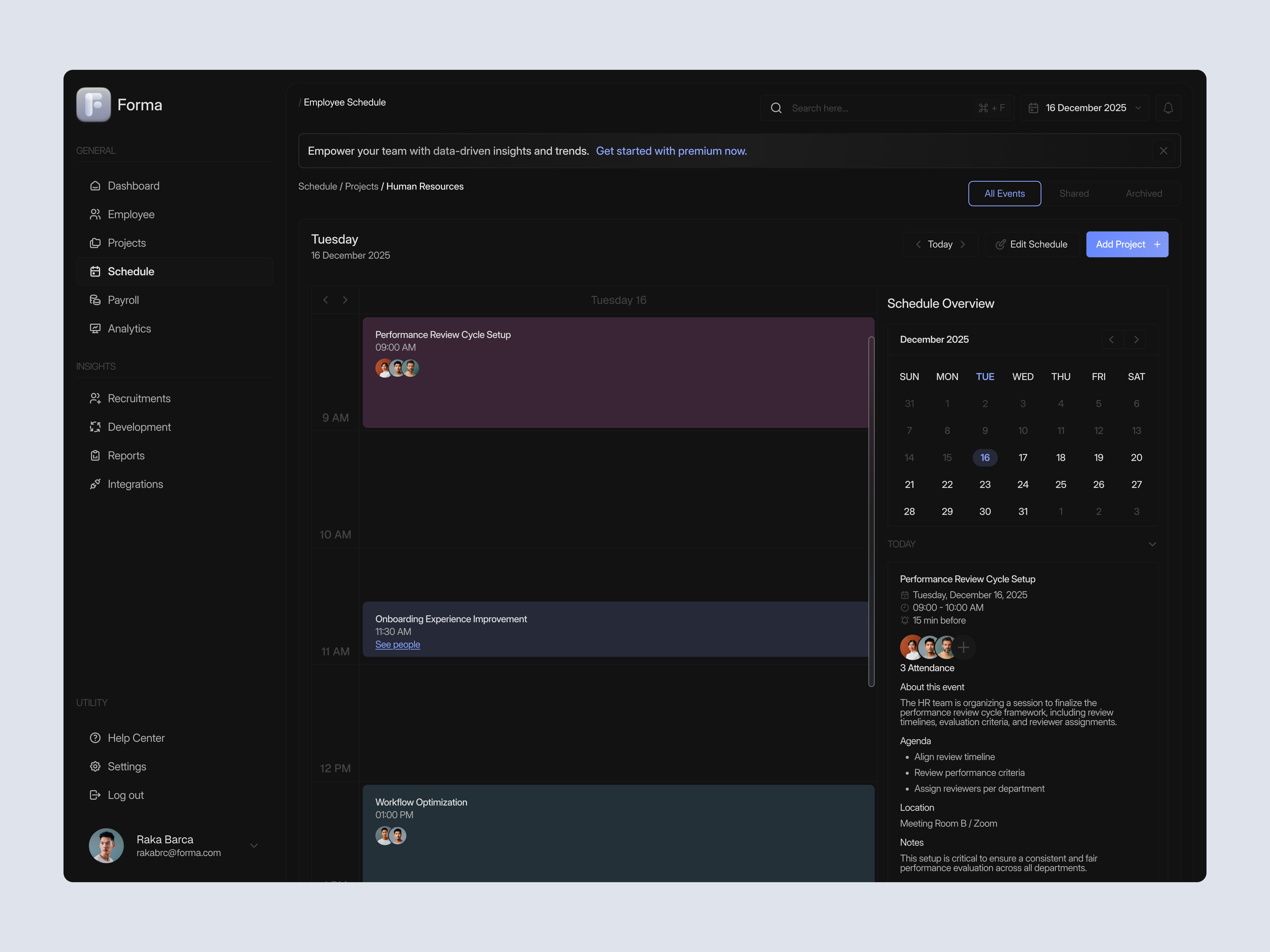Select the All Events filter
1270x952 pixels.
click(1004, 193)
